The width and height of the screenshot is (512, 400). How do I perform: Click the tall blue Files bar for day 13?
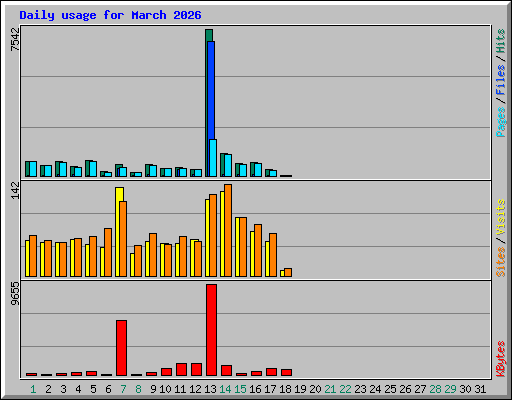[x=211, y=90]
